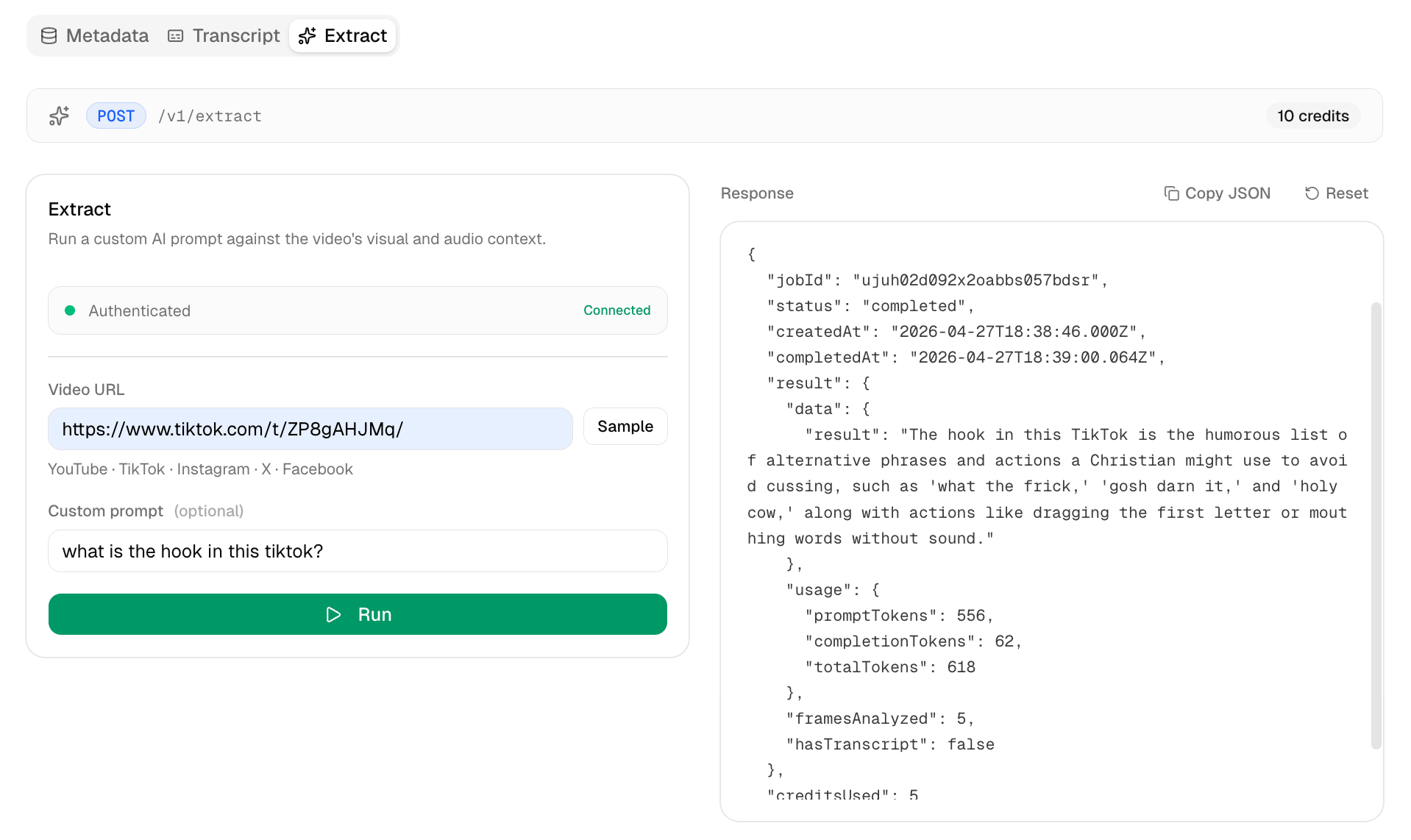
Task: Switch to the Metadata tab
Action: coord(94,35)
